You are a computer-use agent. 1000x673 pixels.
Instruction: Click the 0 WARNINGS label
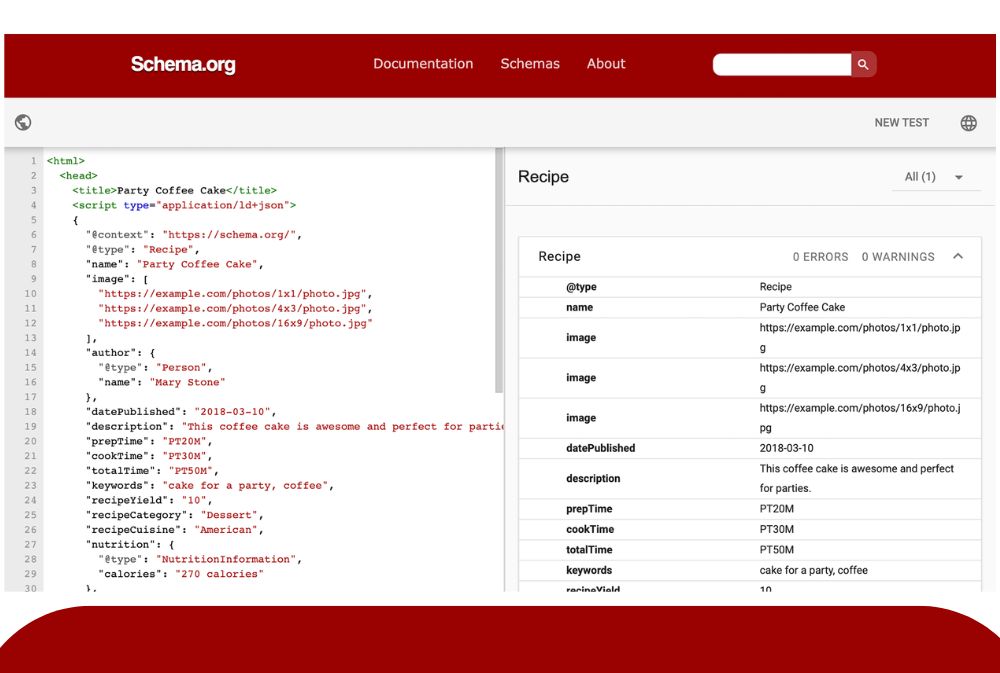pyautogui.click(x=897, y=256)
